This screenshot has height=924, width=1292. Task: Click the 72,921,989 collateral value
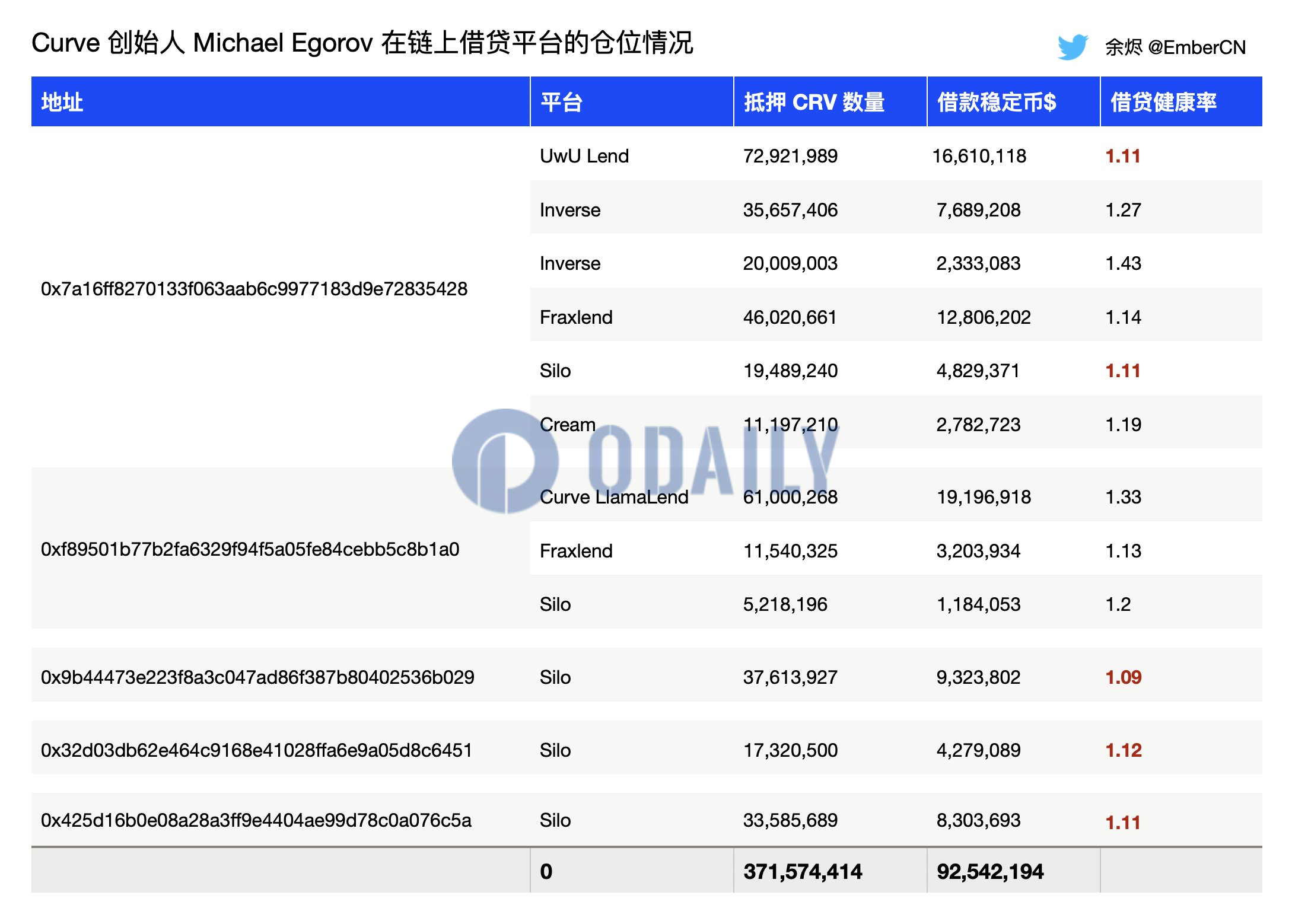click(790, 156)
